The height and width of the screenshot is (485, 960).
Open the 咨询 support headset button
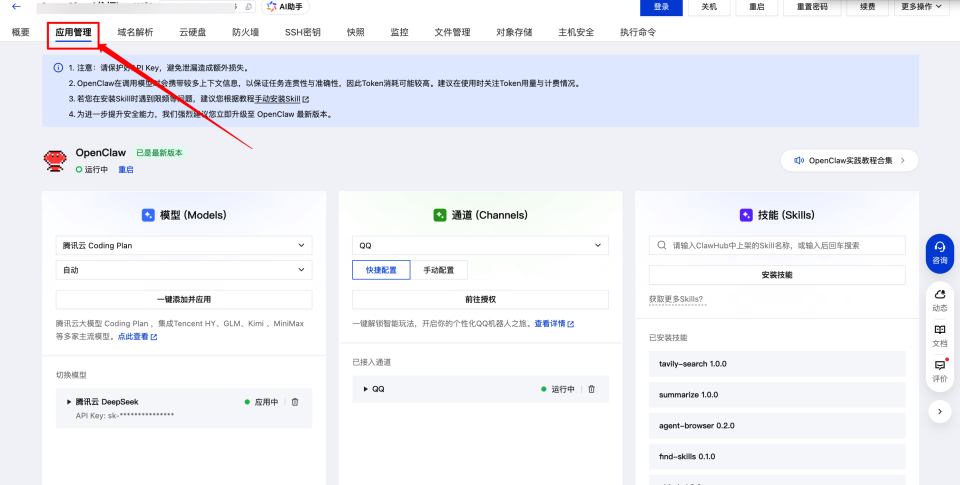pos(940,253)
